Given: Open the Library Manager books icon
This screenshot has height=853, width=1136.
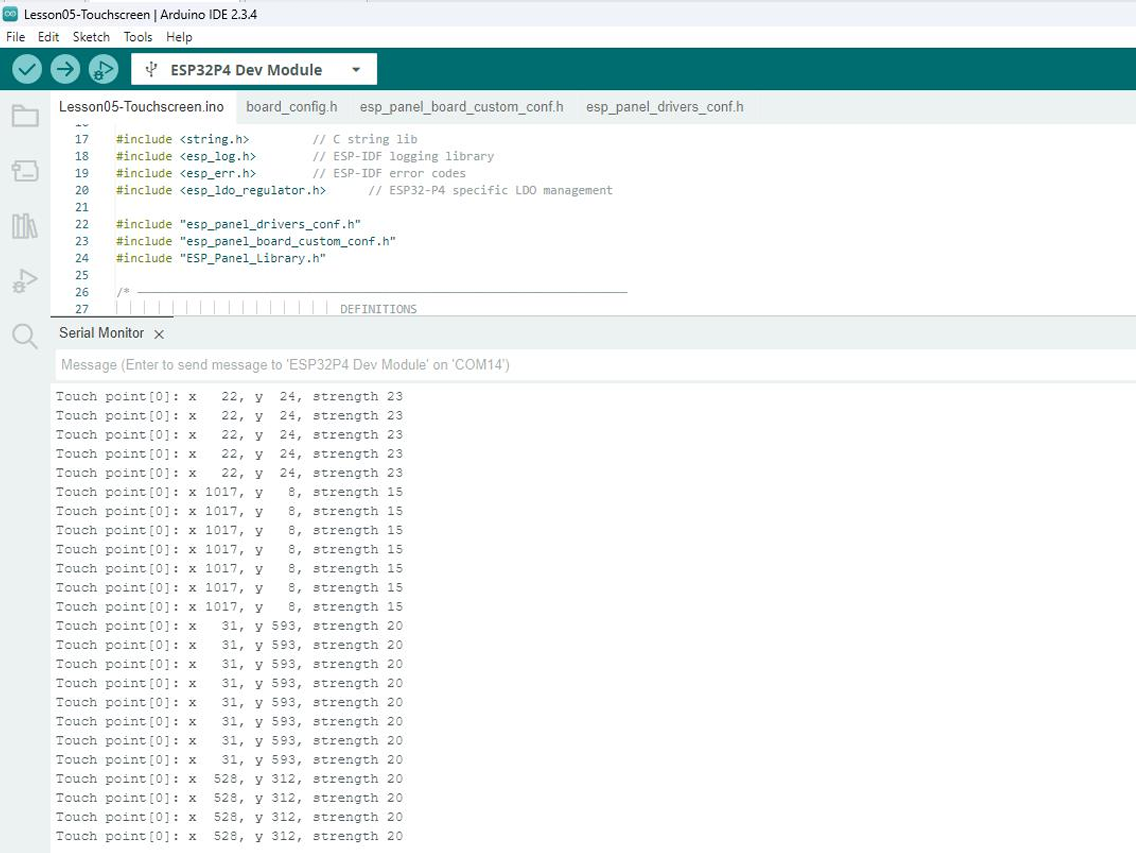Looking at the screenshot, I should click(25, 226).
